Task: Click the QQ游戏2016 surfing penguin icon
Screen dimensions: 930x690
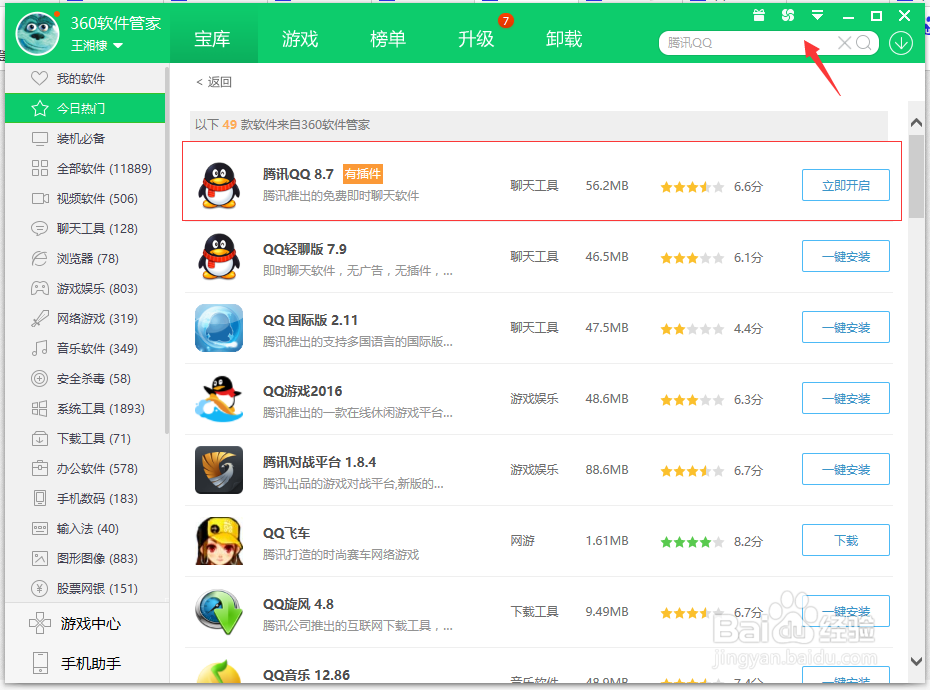Action: [x=219, y=399]
